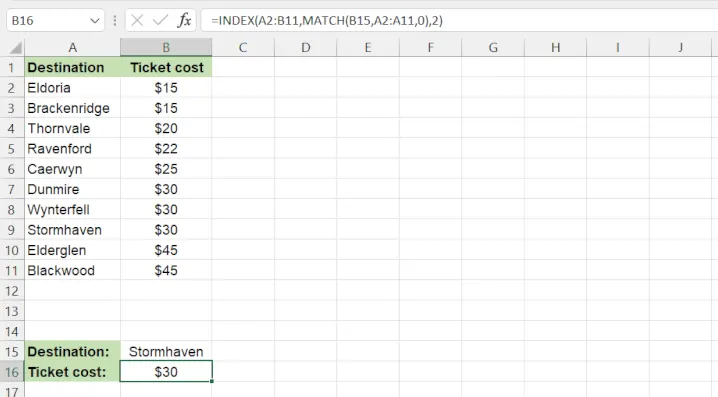Select column D header
Image resolution: width=718 pixels, height=397 pixels.
click(x=305, y=48)
